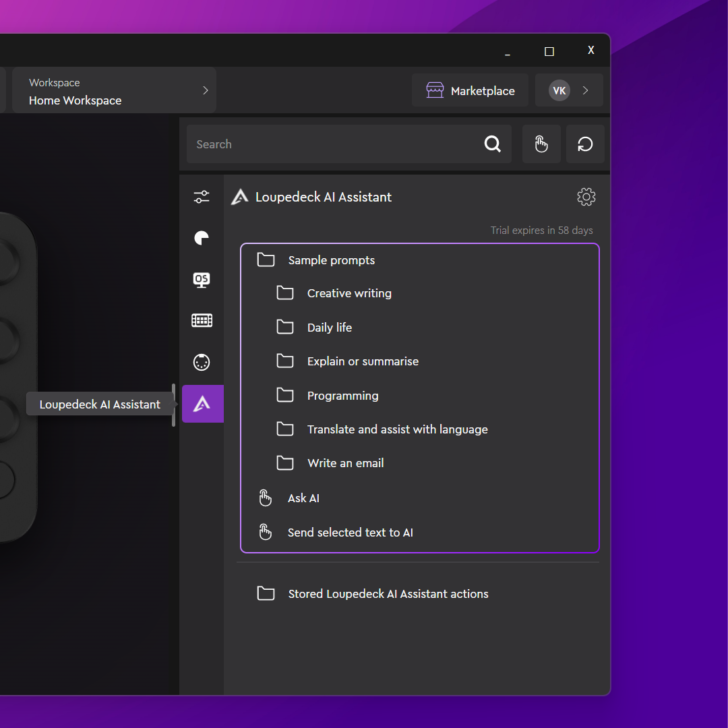Click the Sample prompts folder icon
This screenshot has width=728, height=728.
pos(266,260)
